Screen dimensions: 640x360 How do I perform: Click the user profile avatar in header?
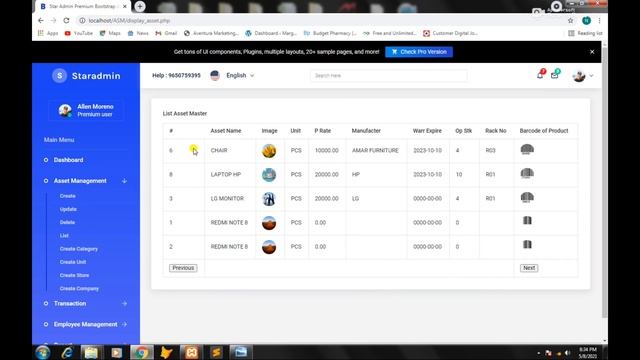coord(579,76)
